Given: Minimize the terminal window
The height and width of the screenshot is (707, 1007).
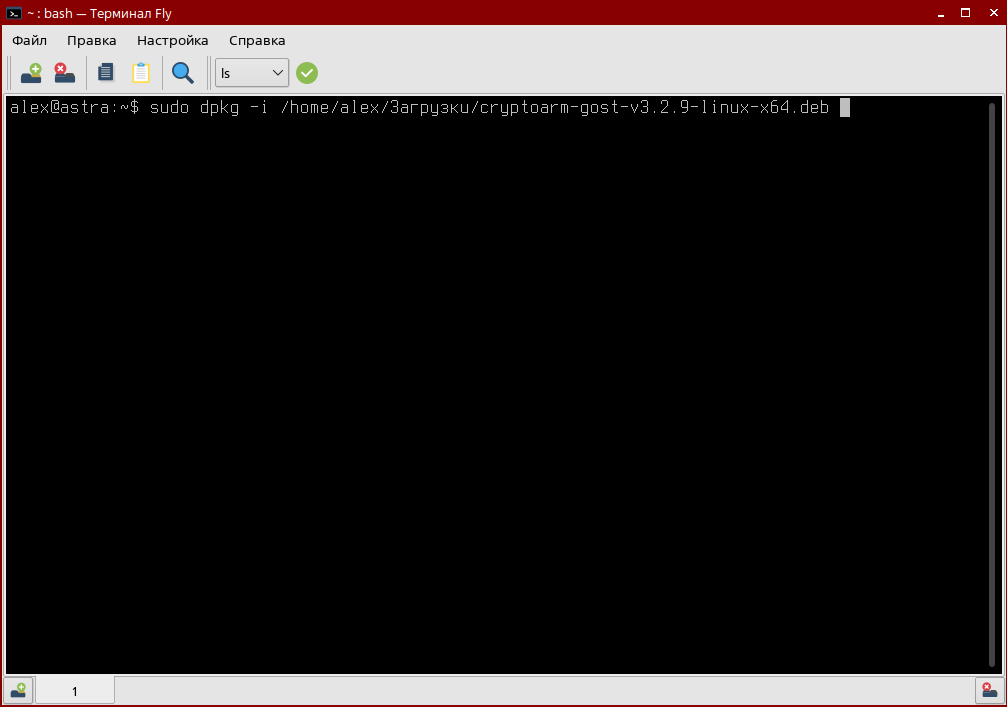Looking at the screenshot, I should 939,13.
